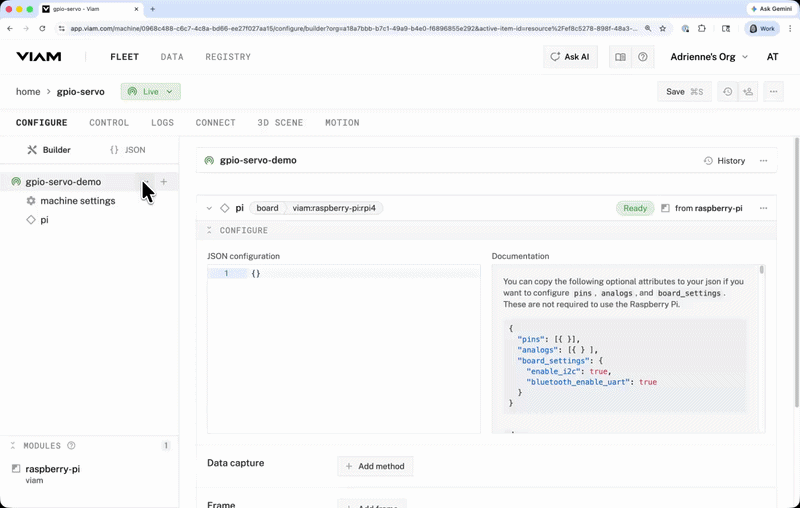Image resolution: width=800 pixels, height=508 pixels.
Task: Select the pi component in sidebar
Action: [x=44, y=220]
